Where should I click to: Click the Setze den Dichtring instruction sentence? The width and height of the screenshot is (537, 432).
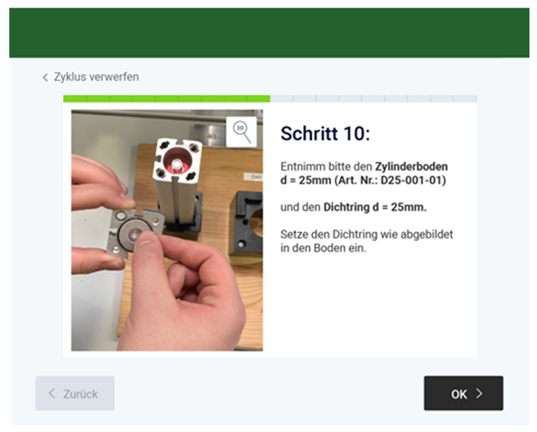(x=367, y=241)
